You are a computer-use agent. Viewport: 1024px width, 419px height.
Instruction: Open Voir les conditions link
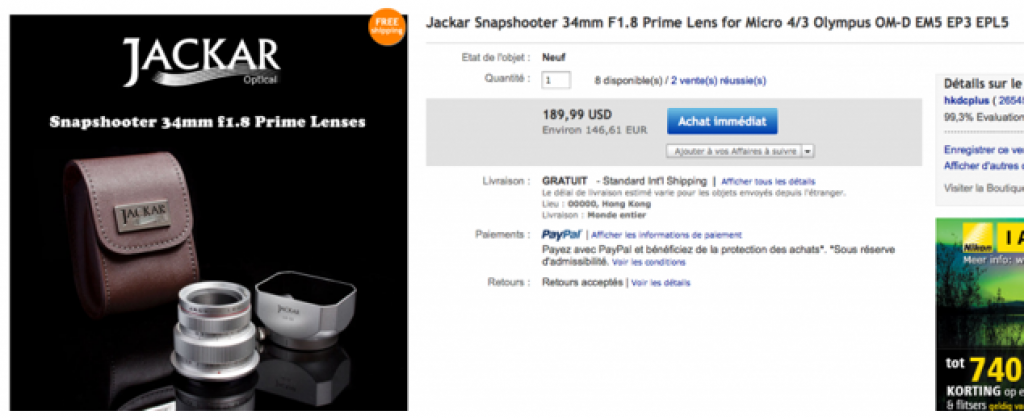649,262
